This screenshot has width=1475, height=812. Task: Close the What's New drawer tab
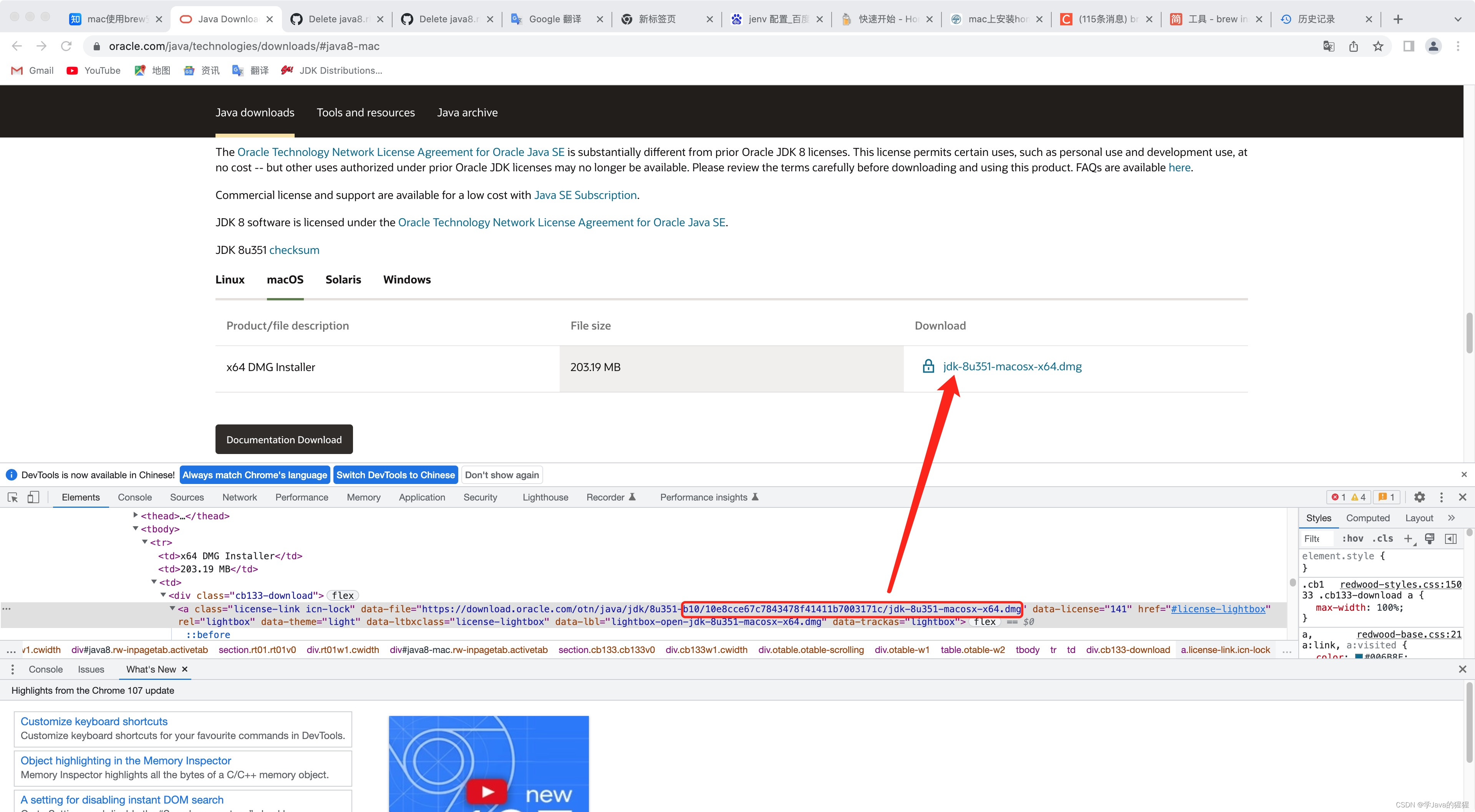click(184, 669)
